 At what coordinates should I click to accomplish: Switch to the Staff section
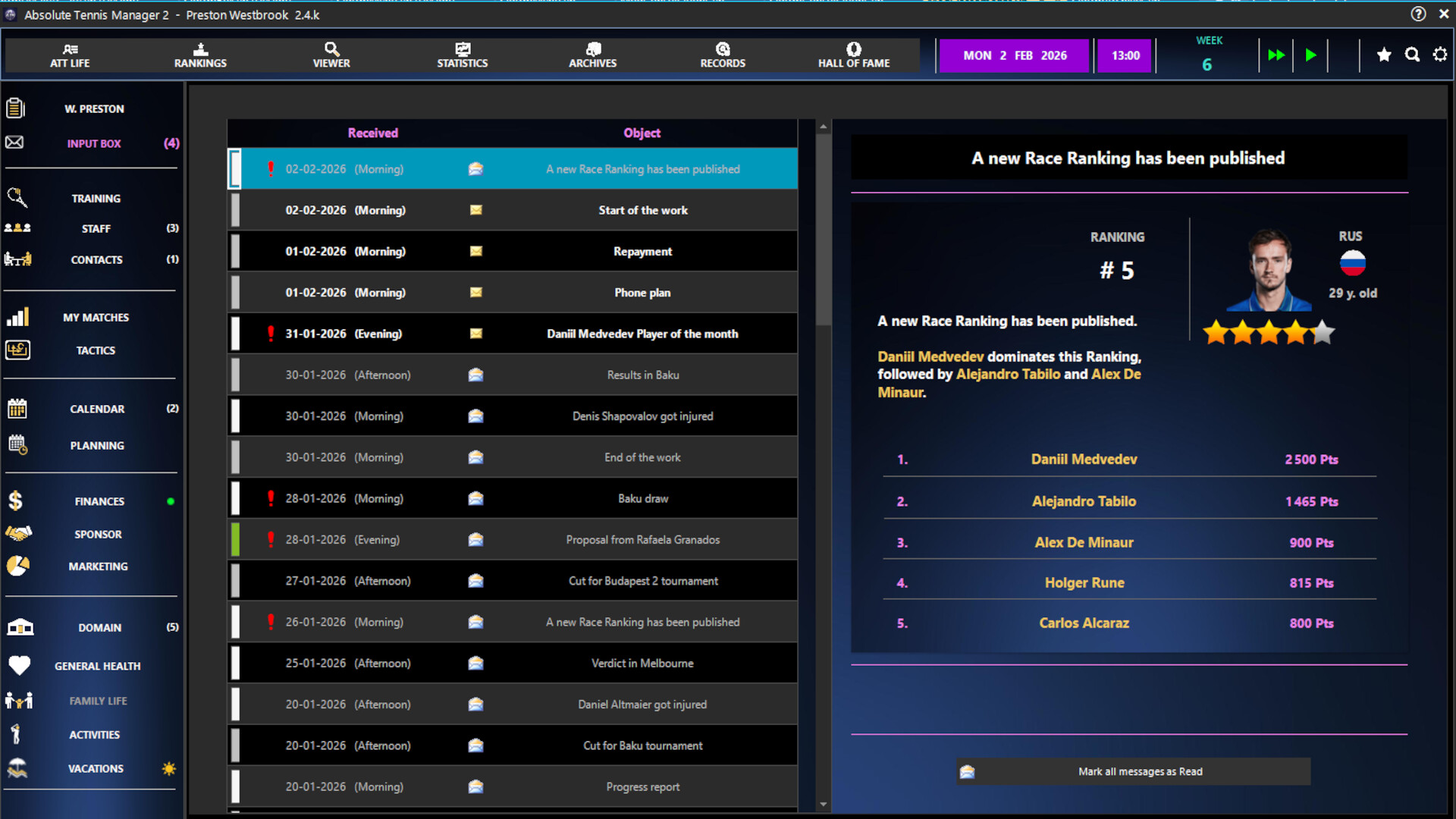[x=94, y=228]
